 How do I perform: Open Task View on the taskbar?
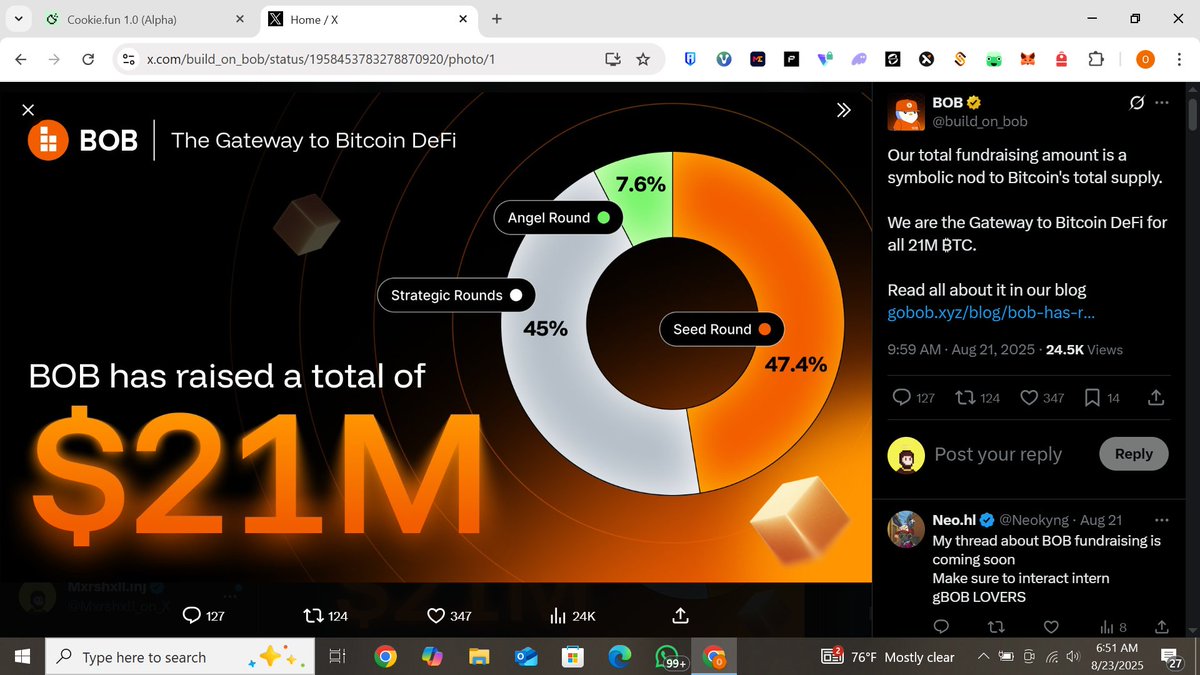[x=337, y=657]
